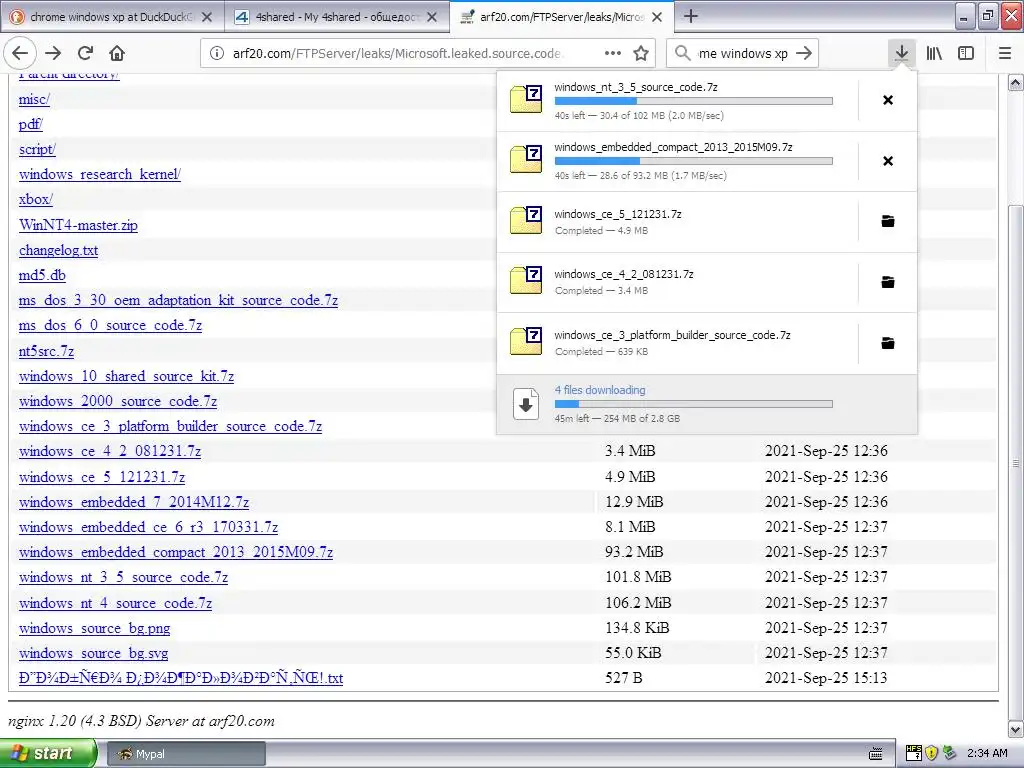Open the xbox/ directory link
The image size is (1024, 768).
pos(36,199)
